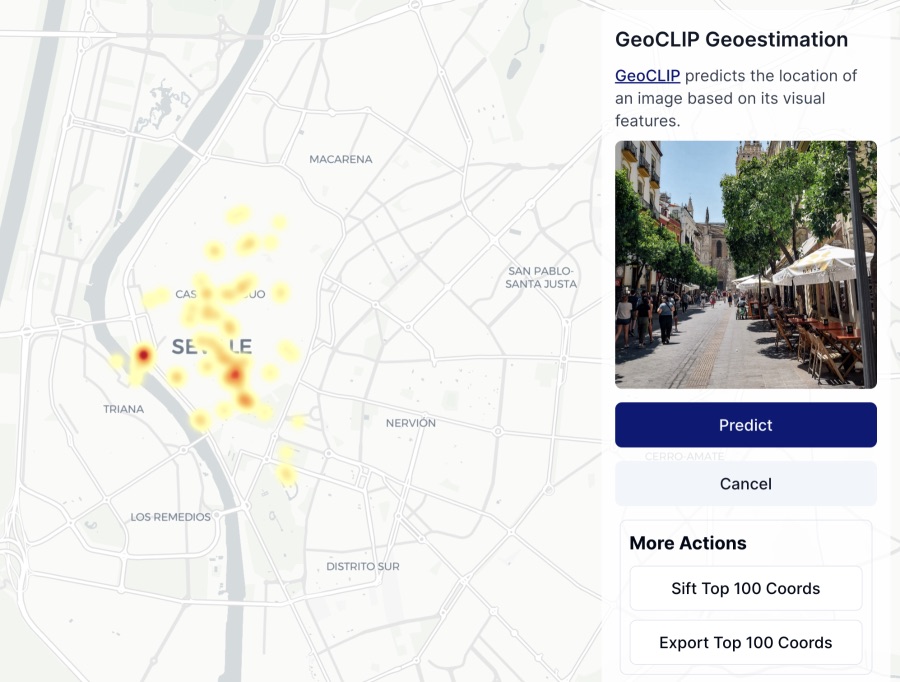Click the Cancel button
This screenshot has height=682, width=900.
(x=746, y=483)
